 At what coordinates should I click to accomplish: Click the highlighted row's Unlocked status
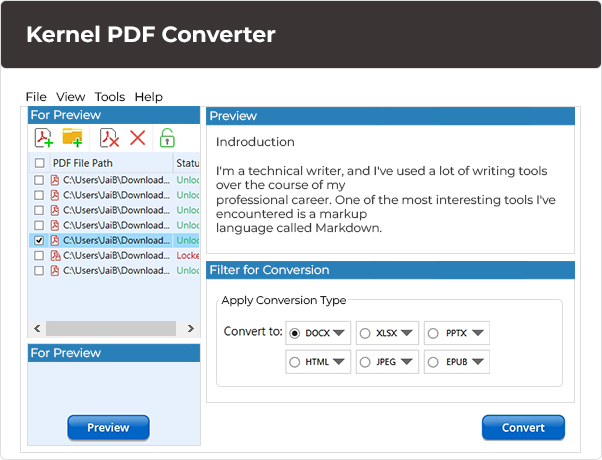pyautogui.click(x=188, y=240)
